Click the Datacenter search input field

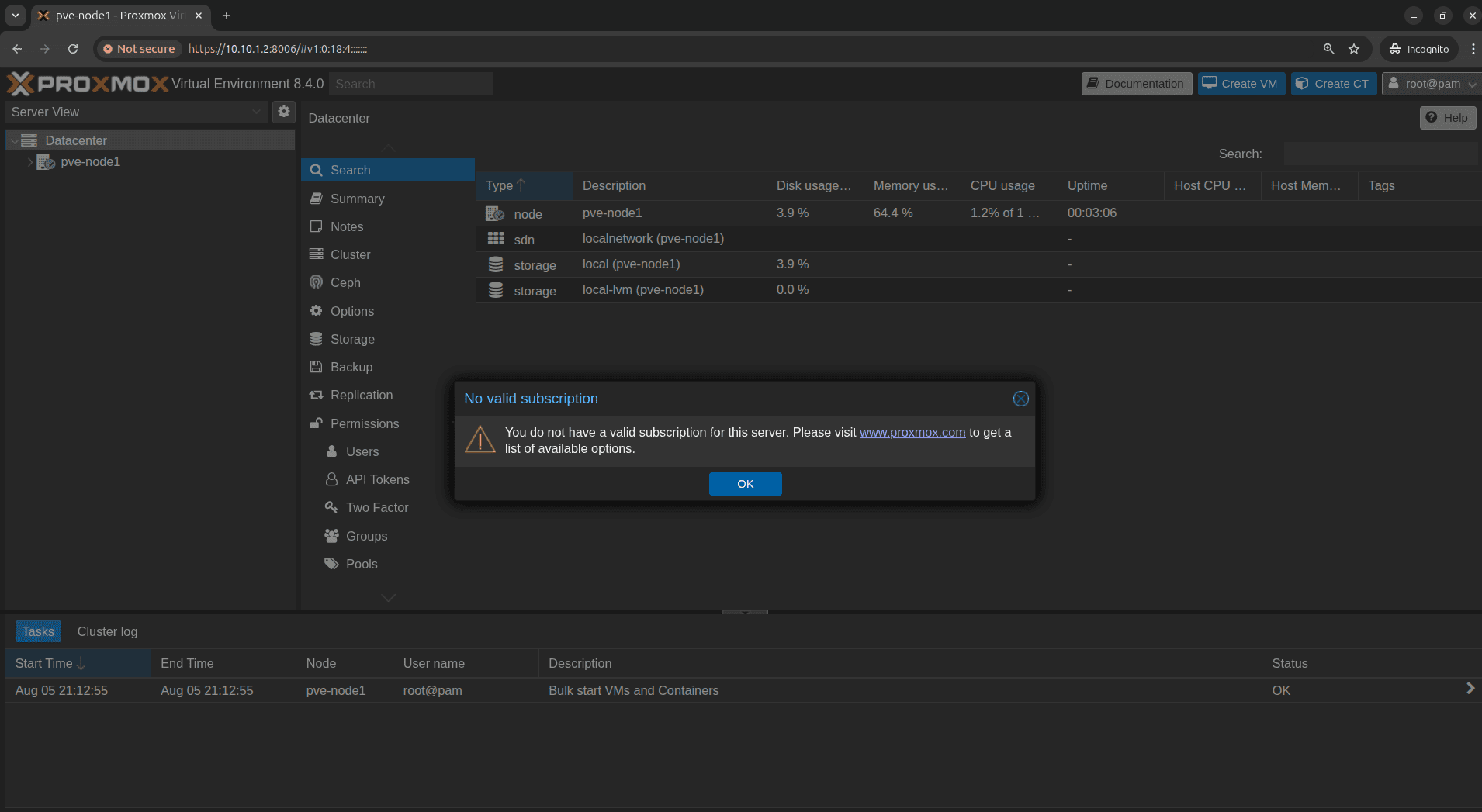click(1380, 154)
